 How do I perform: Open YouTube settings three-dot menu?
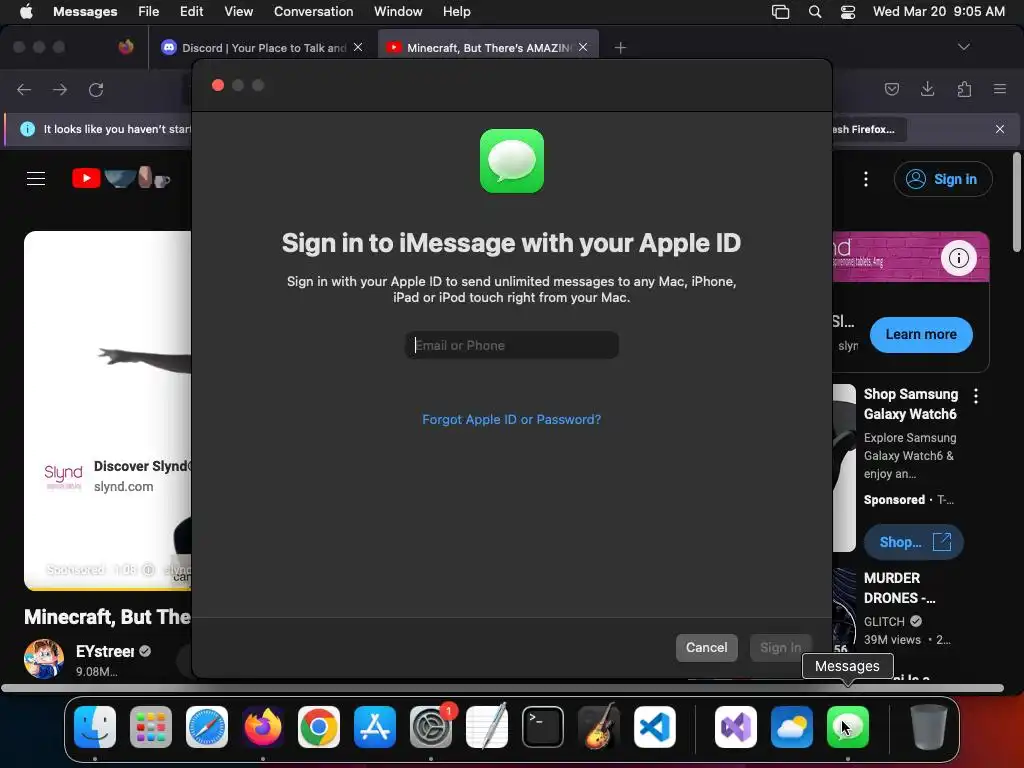tap(866, 179)
